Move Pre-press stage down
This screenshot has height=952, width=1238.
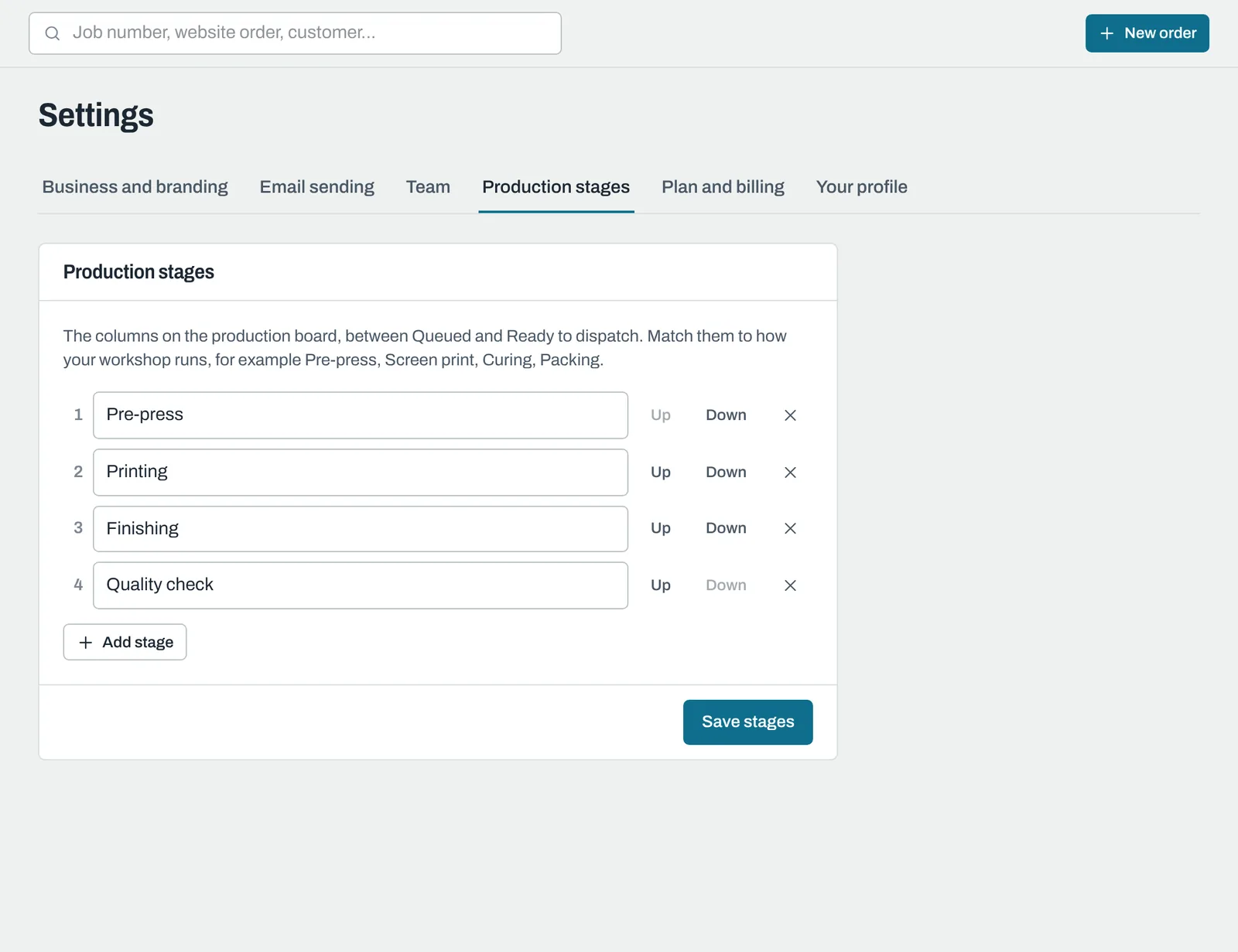coord(726,415)
